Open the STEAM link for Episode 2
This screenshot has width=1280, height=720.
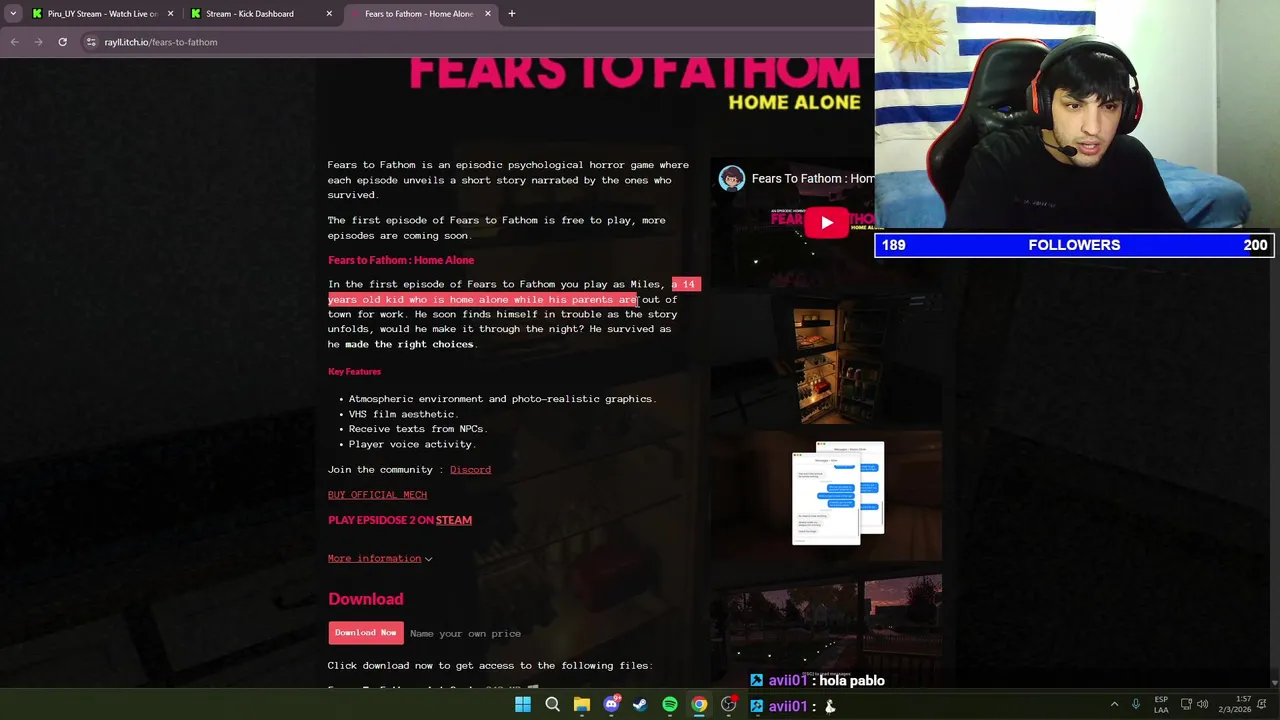(453, 520)
